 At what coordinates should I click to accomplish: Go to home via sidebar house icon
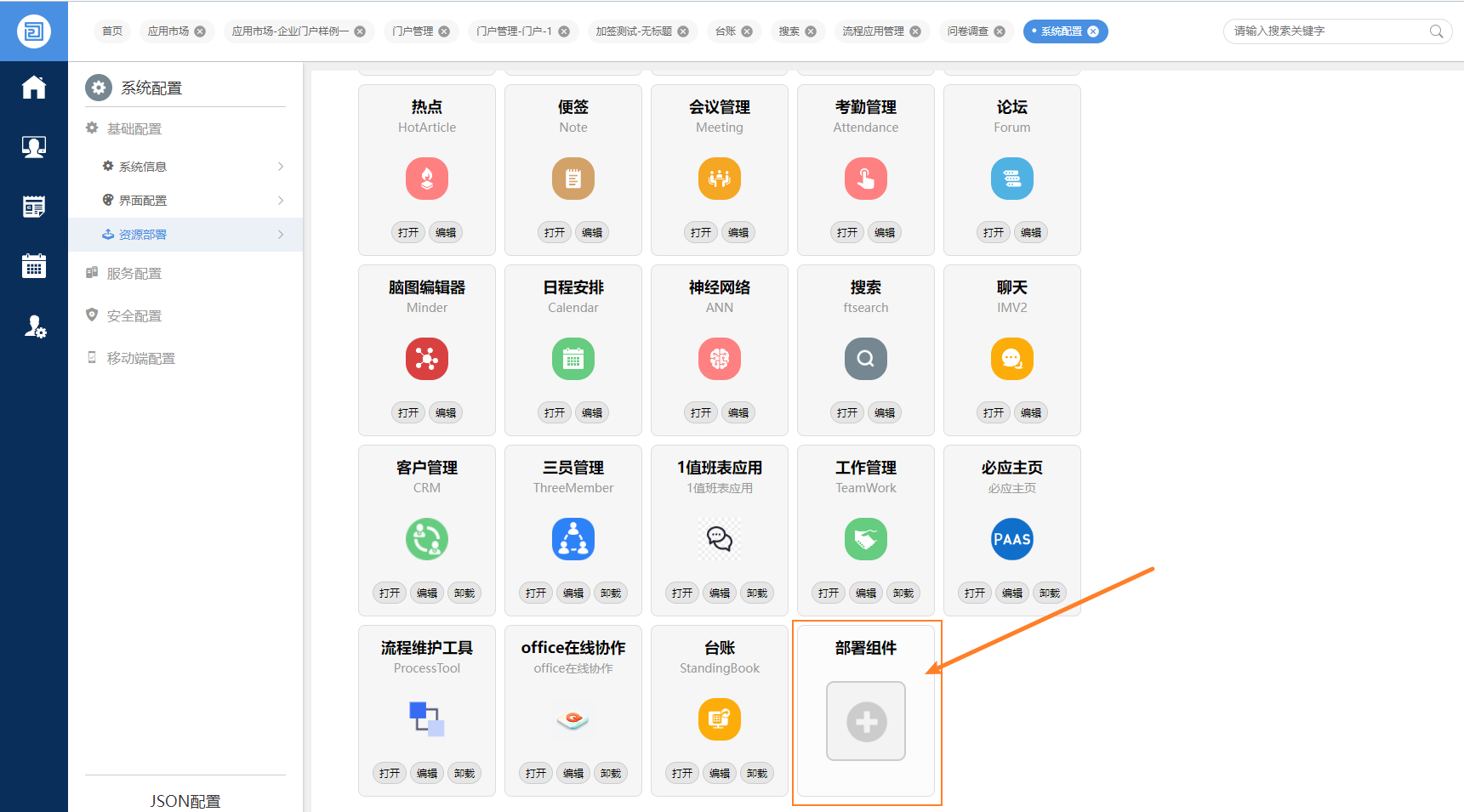tap(34, 88)
